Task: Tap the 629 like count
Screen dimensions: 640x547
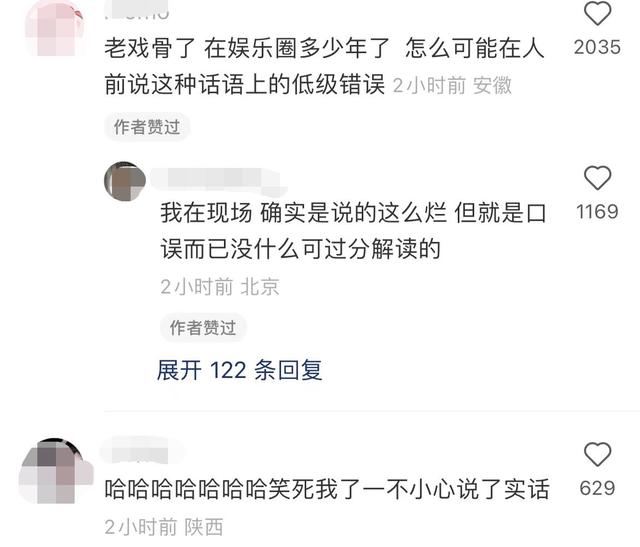Action: pos(597,488)
